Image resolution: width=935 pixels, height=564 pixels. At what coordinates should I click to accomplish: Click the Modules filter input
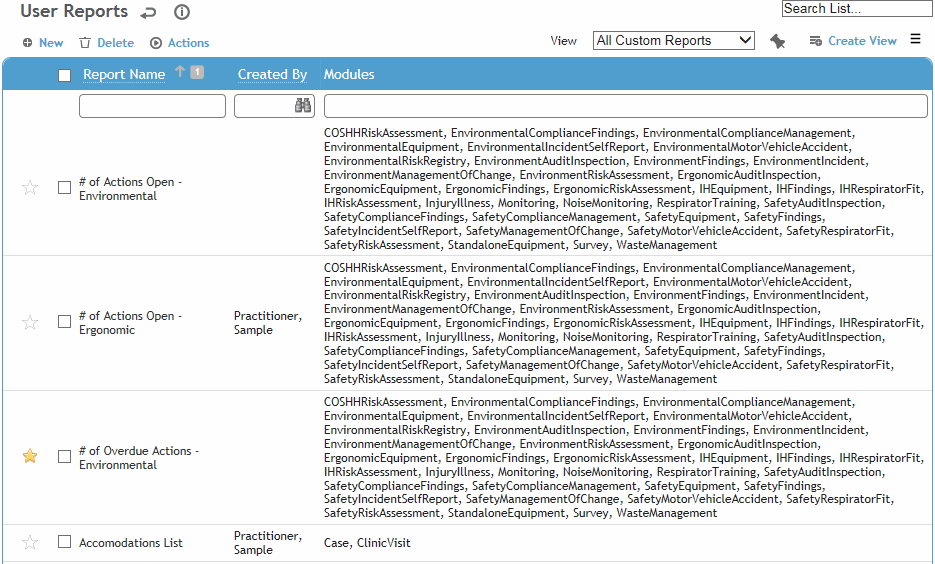click(626, 106)
